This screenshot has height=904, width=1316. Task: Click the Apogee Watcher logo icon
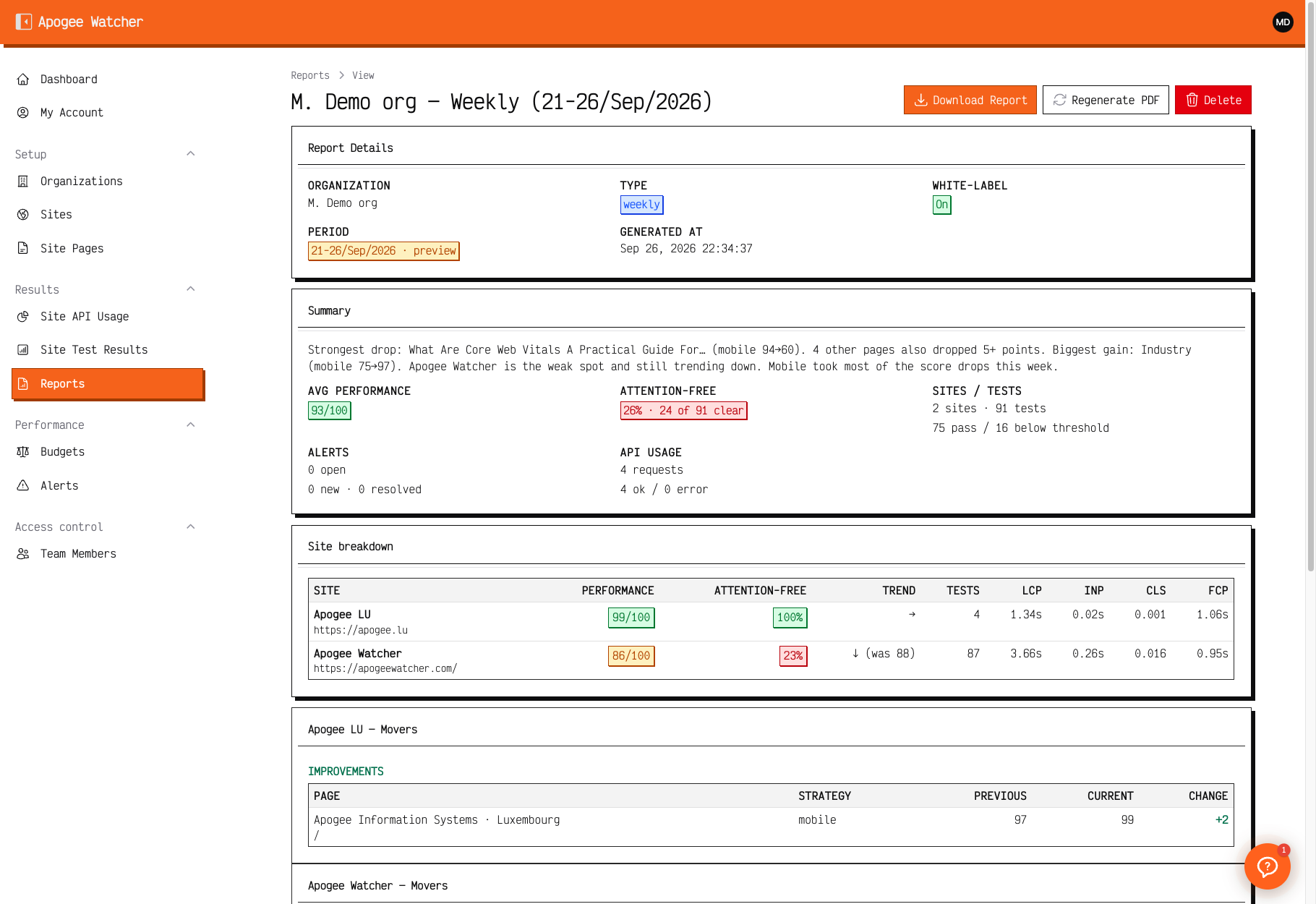(24, 22)
